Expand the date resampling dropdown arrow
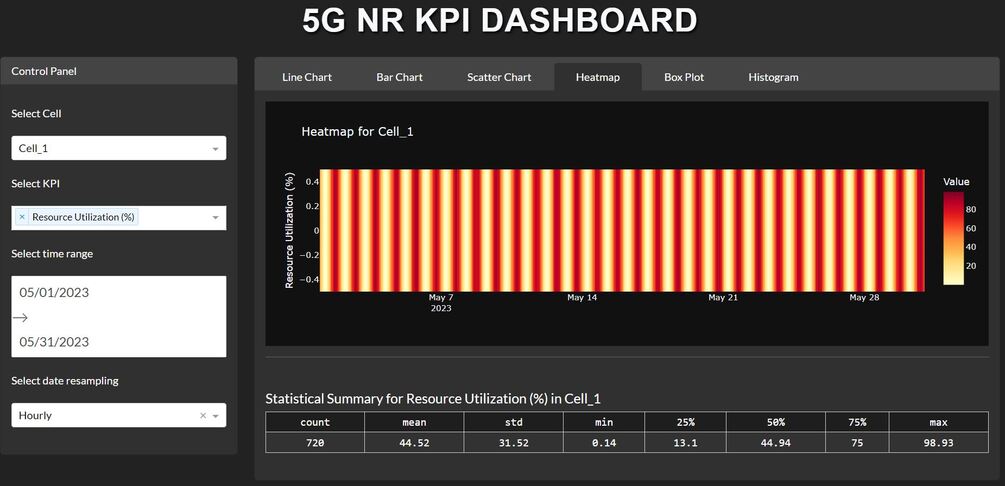 [215, 416]
